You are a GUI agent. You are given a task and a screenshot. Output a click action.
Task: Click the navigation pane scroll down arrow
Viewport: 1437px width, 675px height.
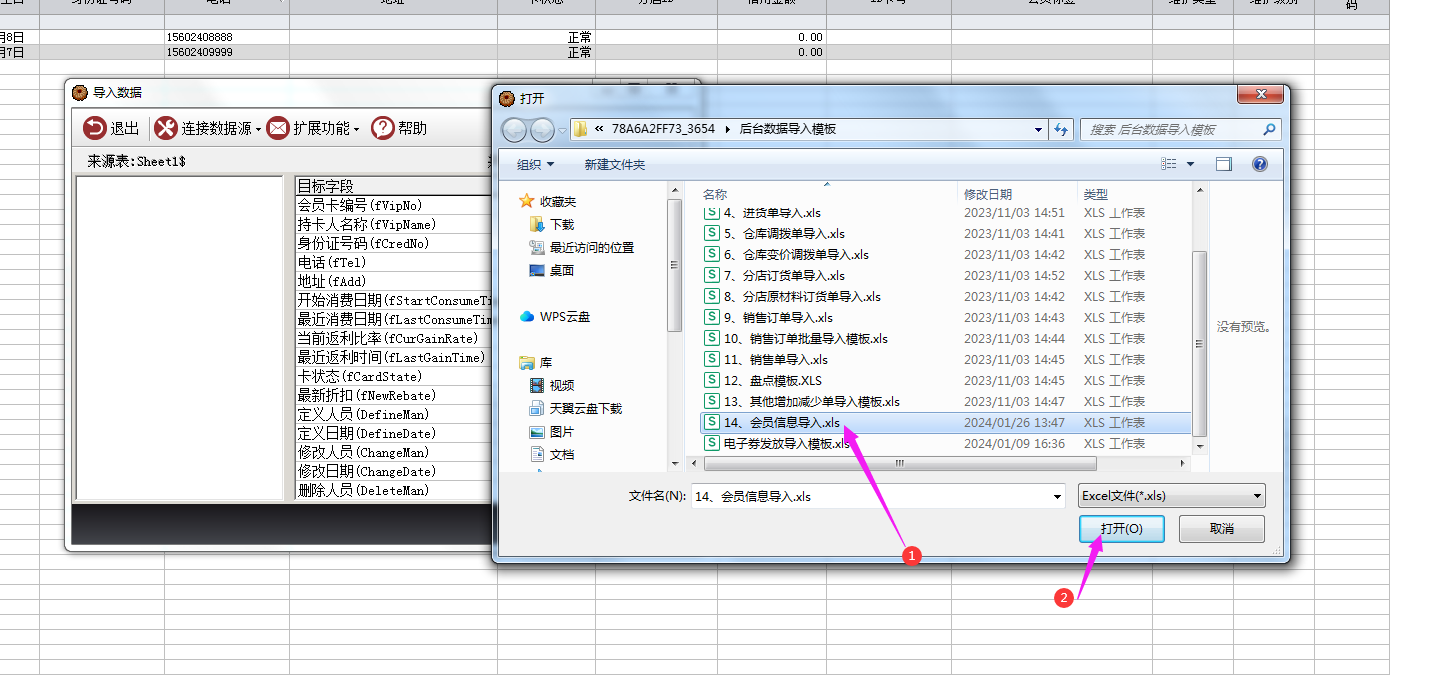(675, 463)
